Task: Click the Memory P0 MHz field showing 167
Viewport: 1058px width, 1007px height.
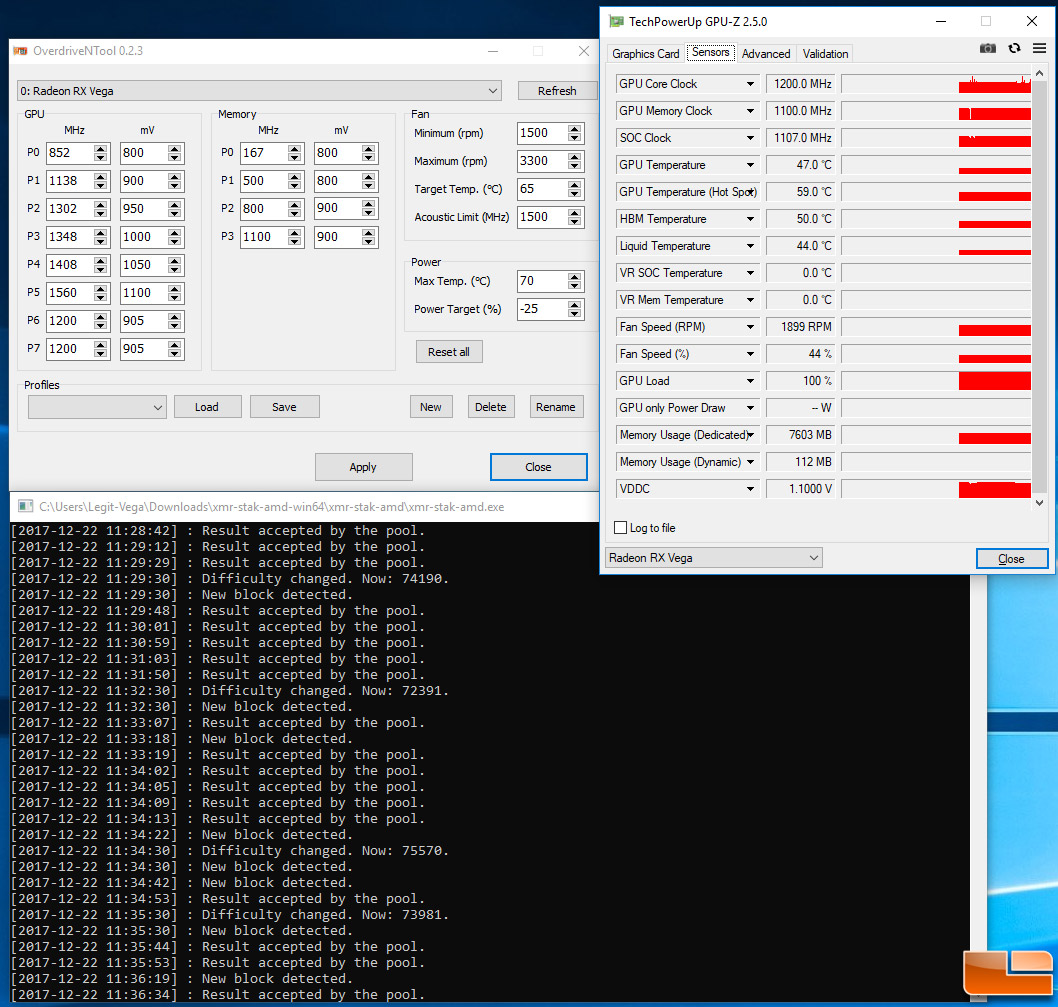Action: point(264,153)
